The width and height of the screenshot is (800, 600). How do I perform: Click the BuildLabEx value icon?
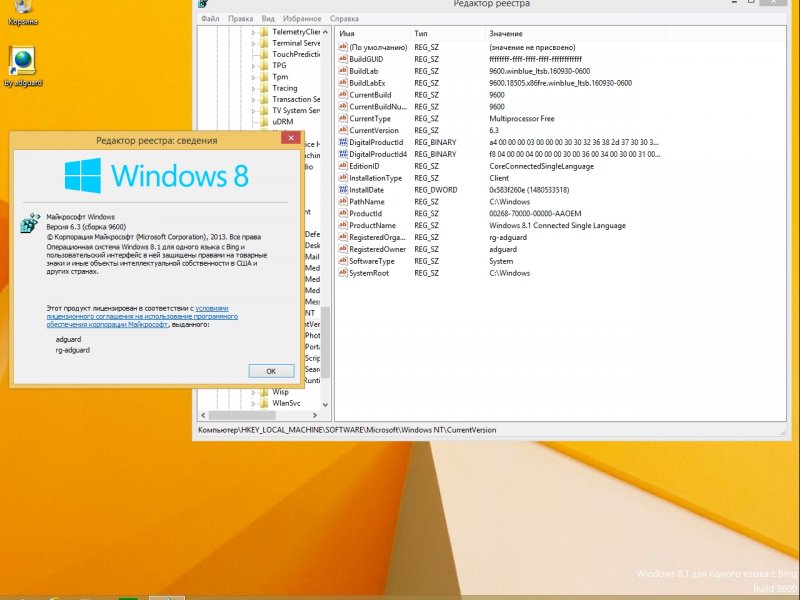tap(343, 83)
